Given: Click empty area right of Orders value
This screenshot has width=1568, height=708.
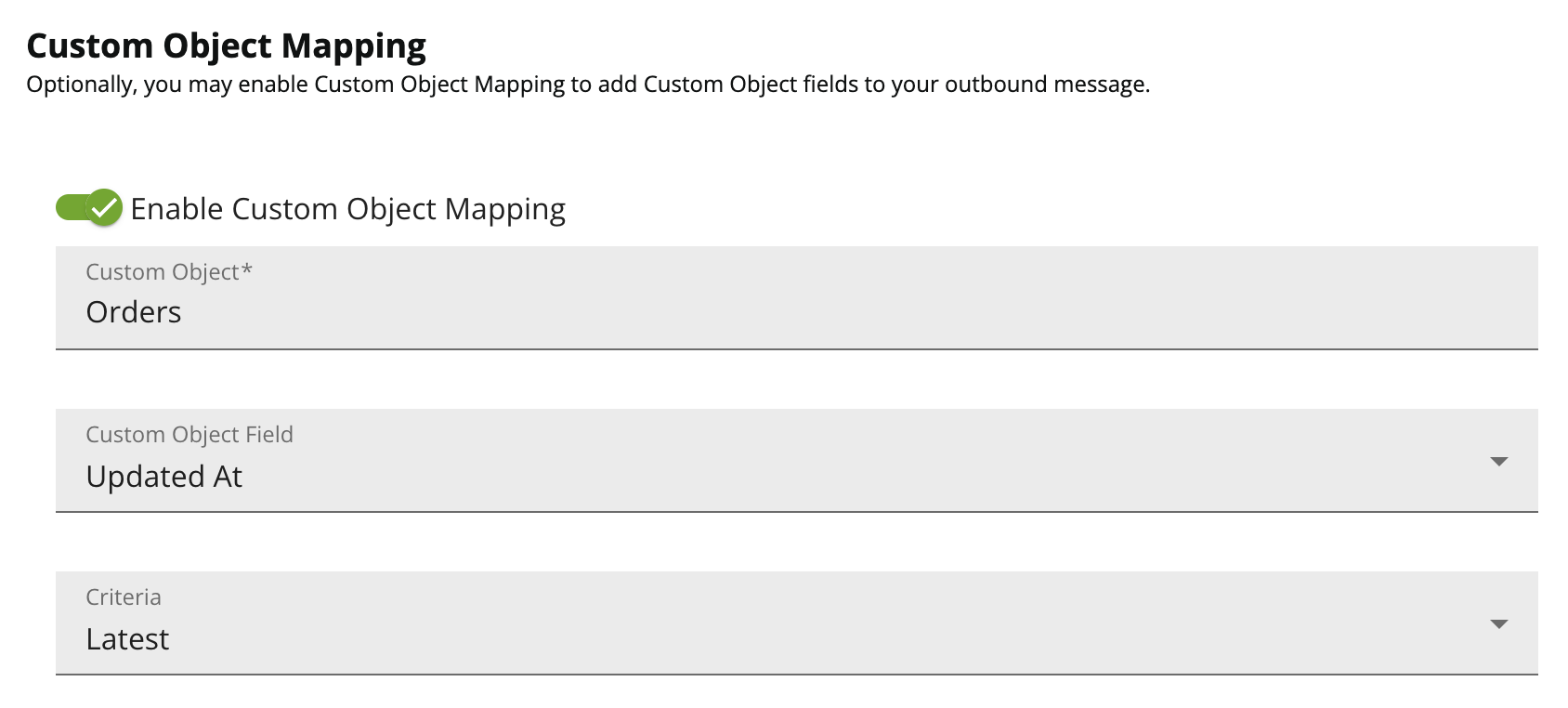Looking at the screenshot, I should pos(836,312).
